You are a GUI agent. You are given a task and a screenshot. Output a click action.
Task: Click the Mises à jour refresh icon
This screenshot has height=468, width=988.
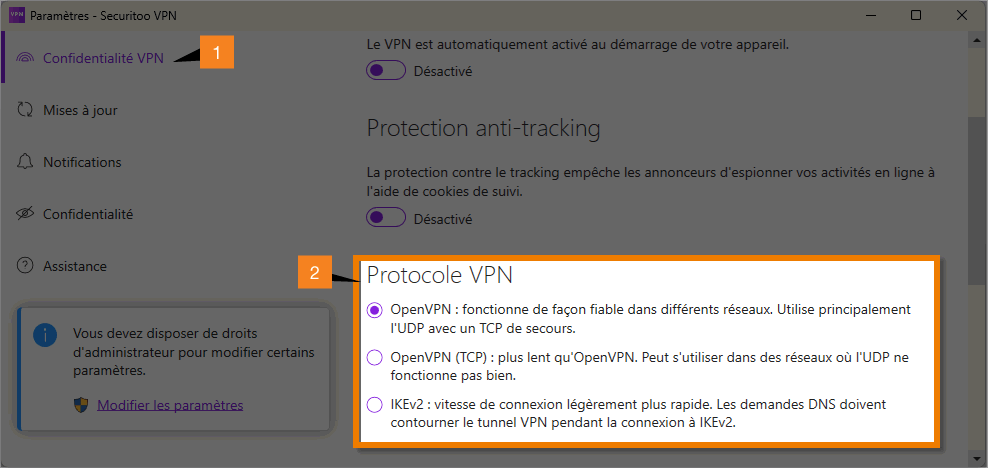(25, 110)
